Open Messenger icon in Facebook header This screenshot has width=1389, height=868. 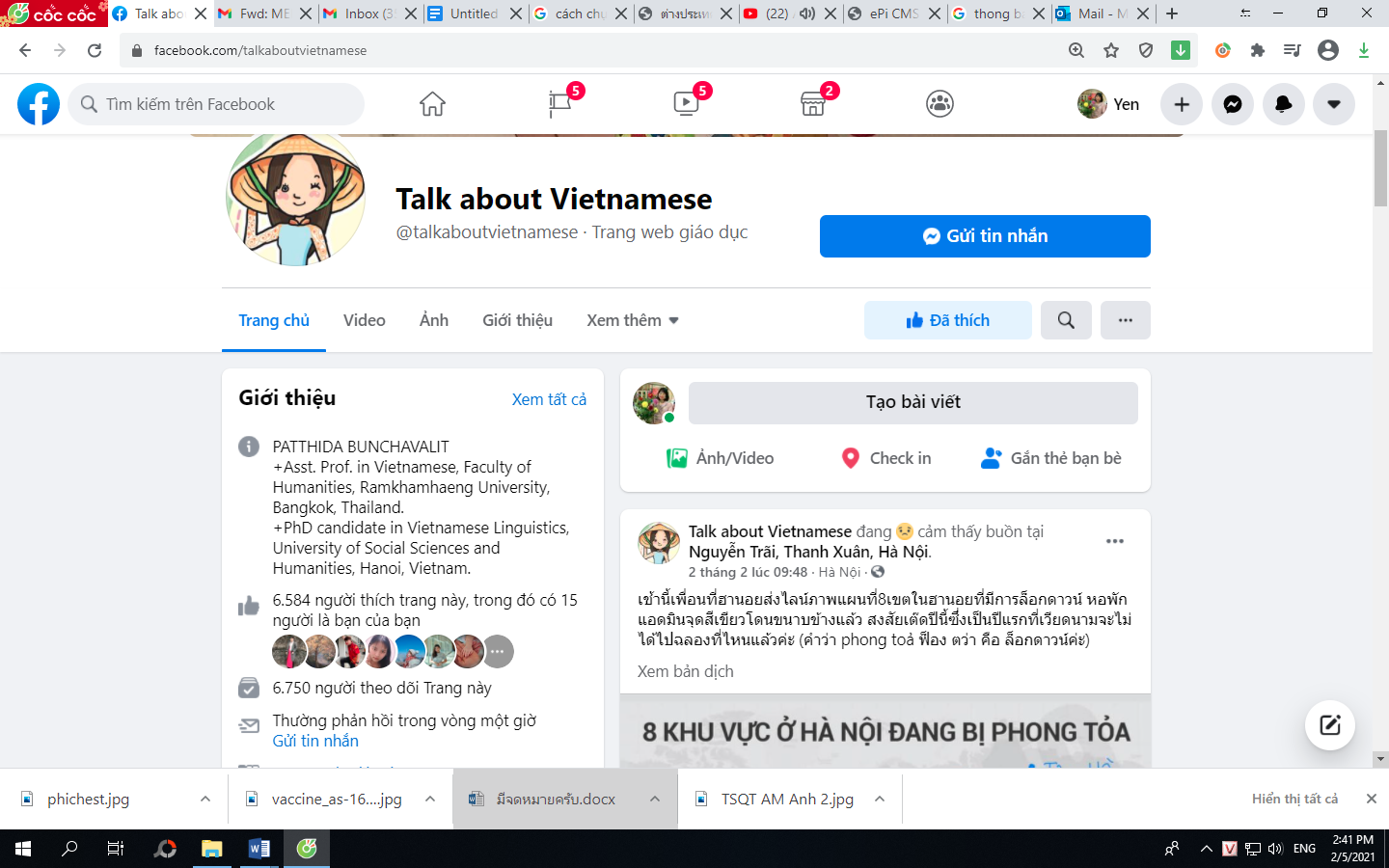(x=1232, y=104)
